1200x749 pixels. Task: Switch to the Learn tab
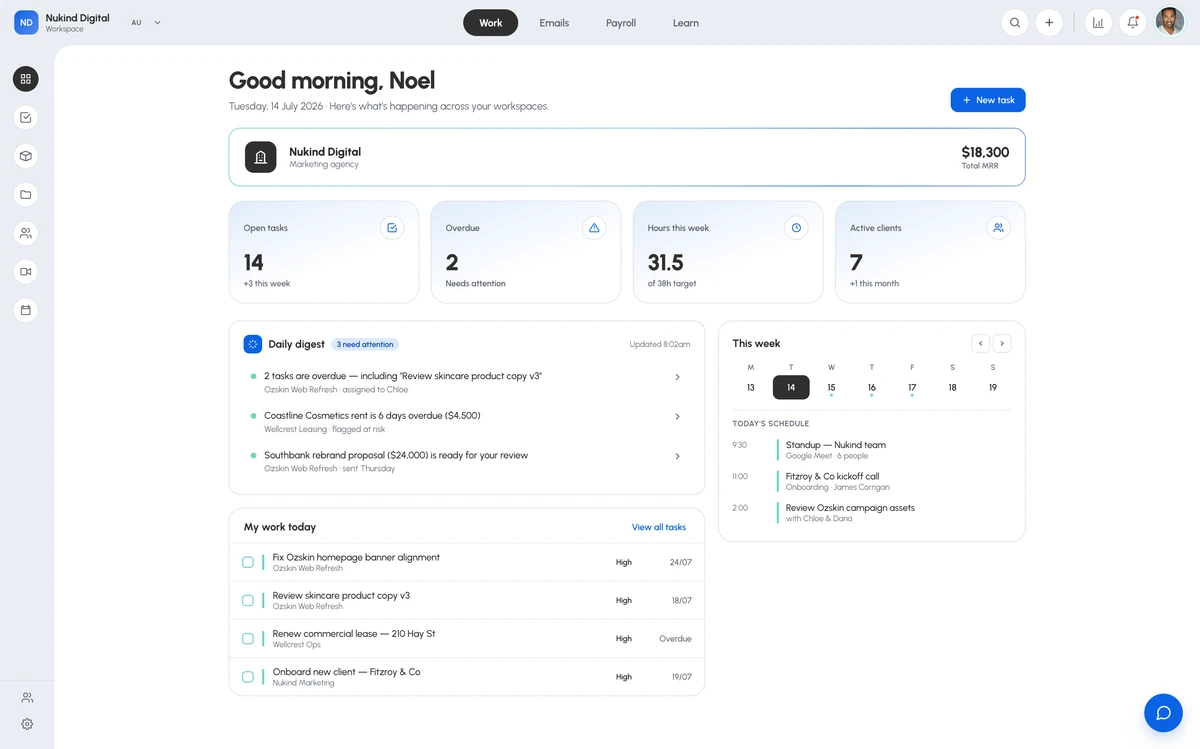(686, 23)
